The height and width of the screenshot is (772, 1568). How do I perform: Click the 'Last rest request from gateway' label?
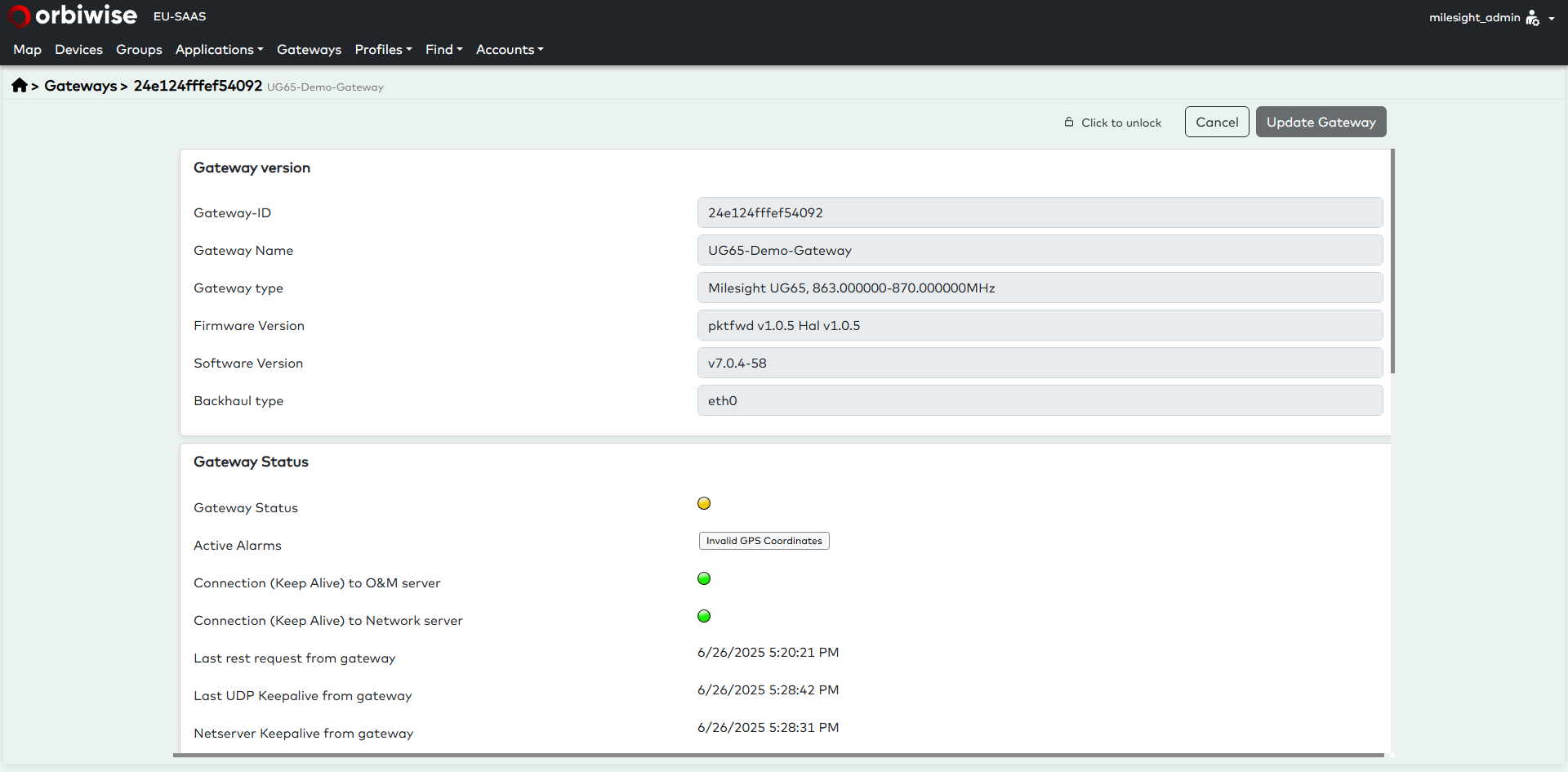click(x=294, y=658)
